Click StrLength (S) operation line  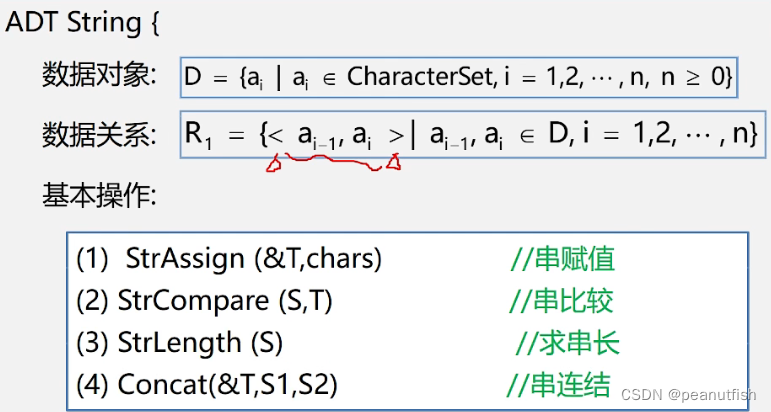coord(179,343)
